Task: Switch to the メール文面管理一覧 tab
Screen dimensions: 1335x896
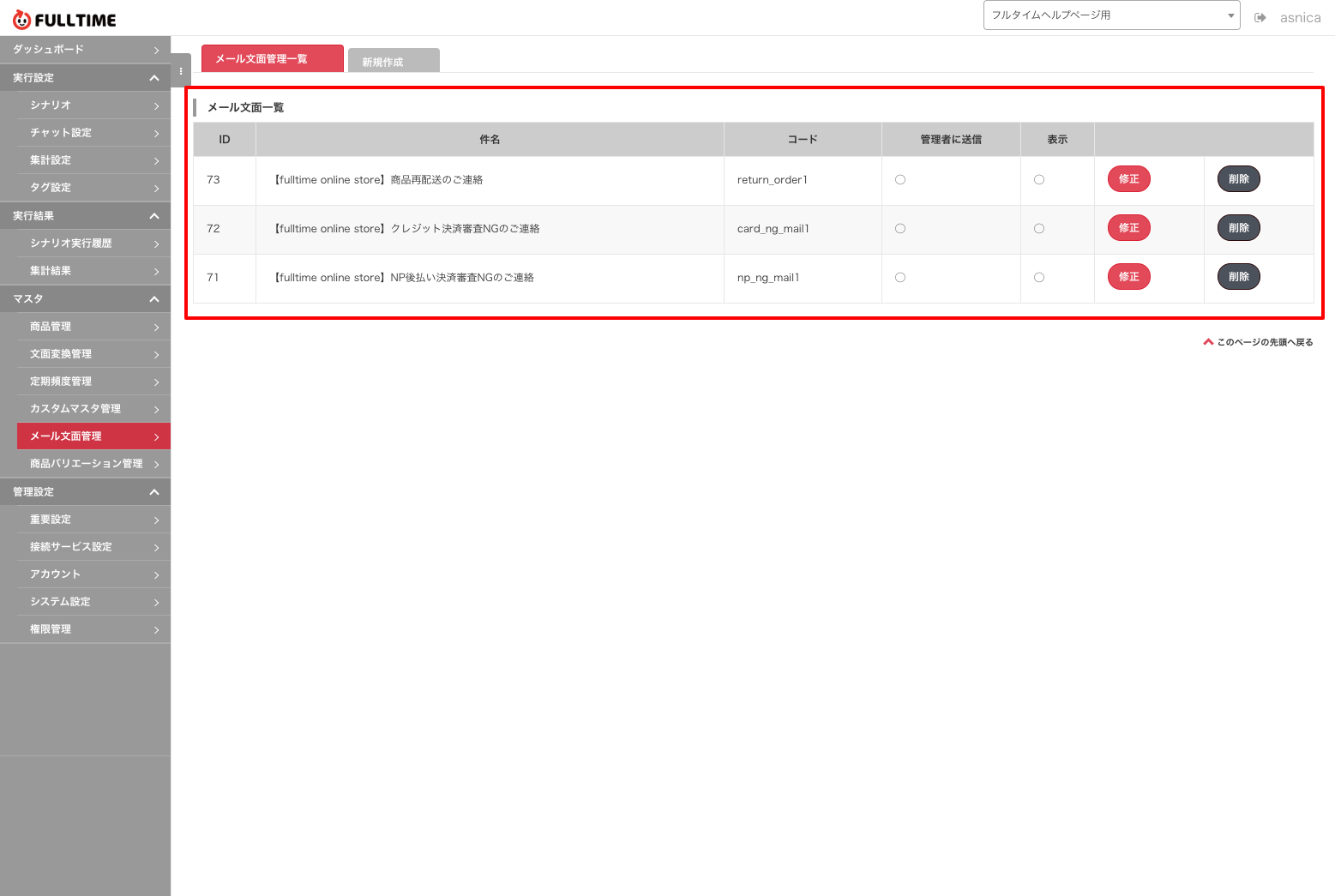Action: pyautogui.click(x=273, y=59)
